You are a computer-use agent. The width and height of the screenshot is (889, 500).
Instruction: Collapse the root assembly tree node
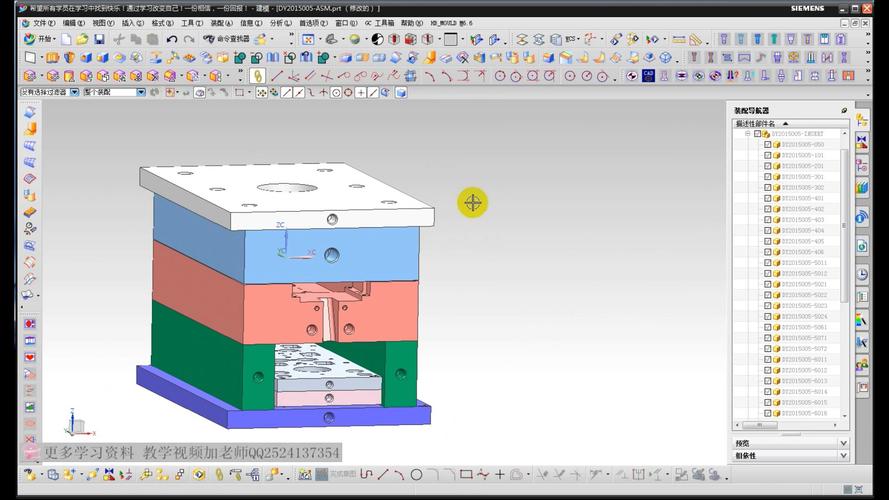pyautogui.click(x=748, y=134)
